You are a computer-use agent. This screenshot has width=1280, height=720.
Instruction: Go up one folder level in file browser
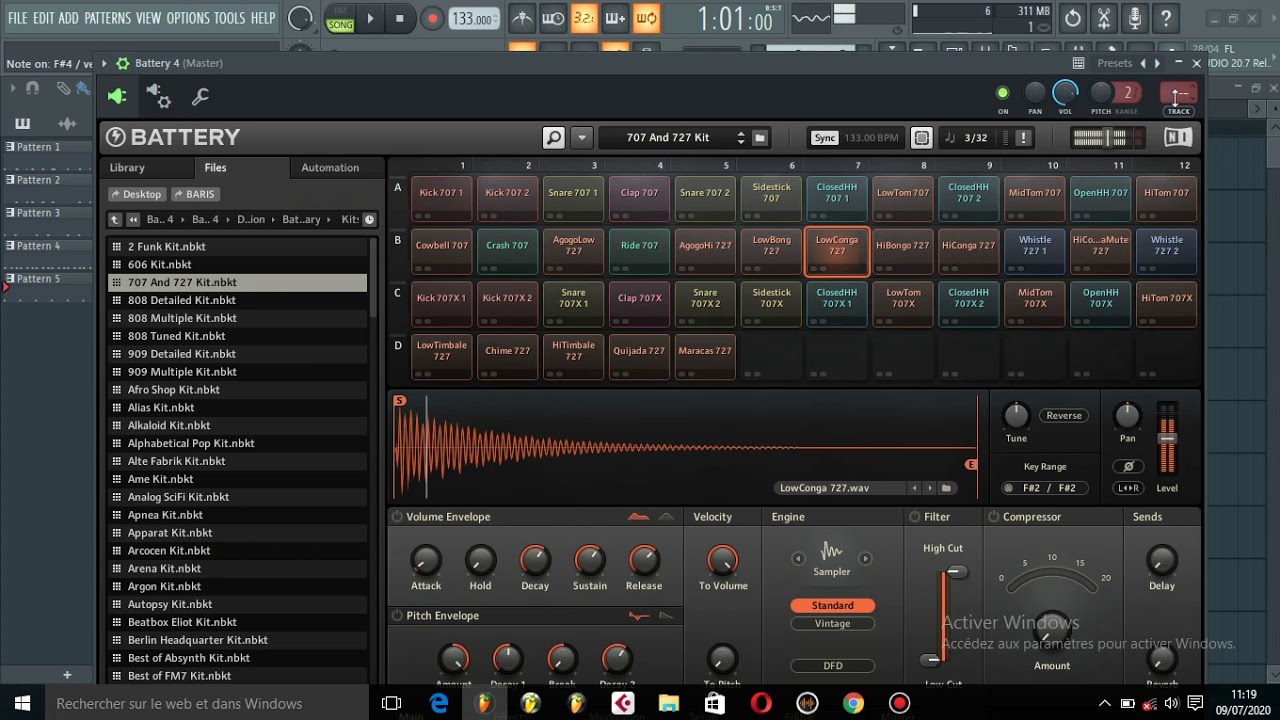click(x=115, y=219)
